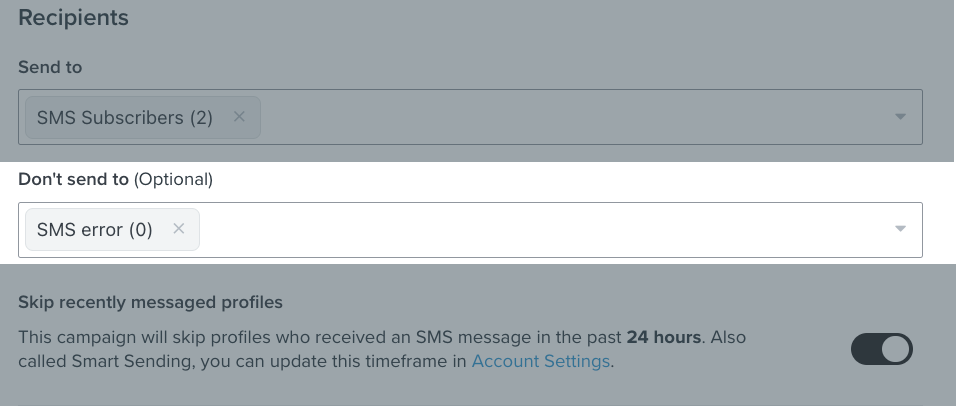Click the count (0) in SMS error chip
Image resolution: width=956 pixels, height=406 pixels.
pyautogui.click(x=140, y=230)
